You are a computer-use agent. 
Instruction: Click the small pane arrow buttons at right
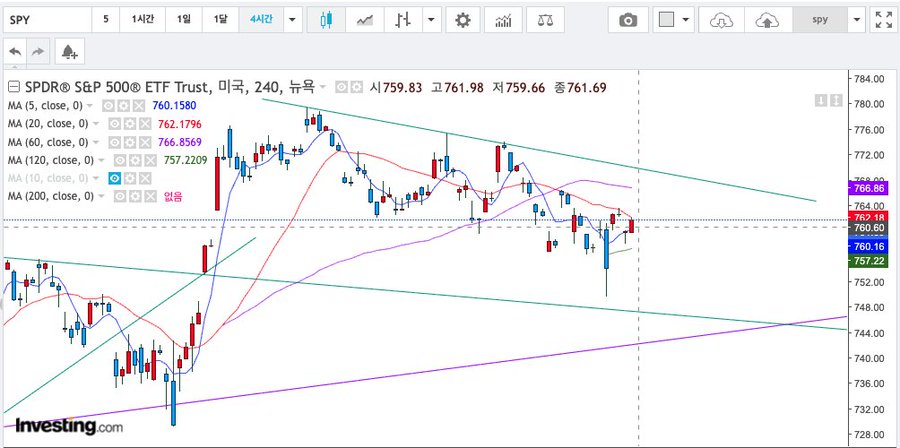point(829,102)
